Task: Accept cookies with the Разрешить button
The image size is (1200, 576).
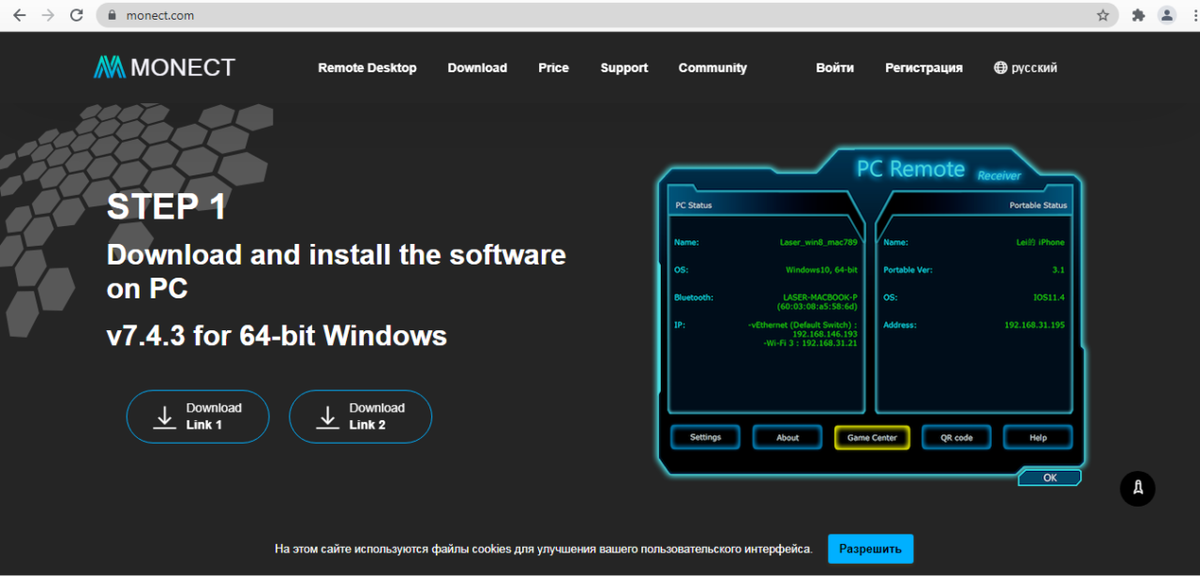Action: [870, 549]
